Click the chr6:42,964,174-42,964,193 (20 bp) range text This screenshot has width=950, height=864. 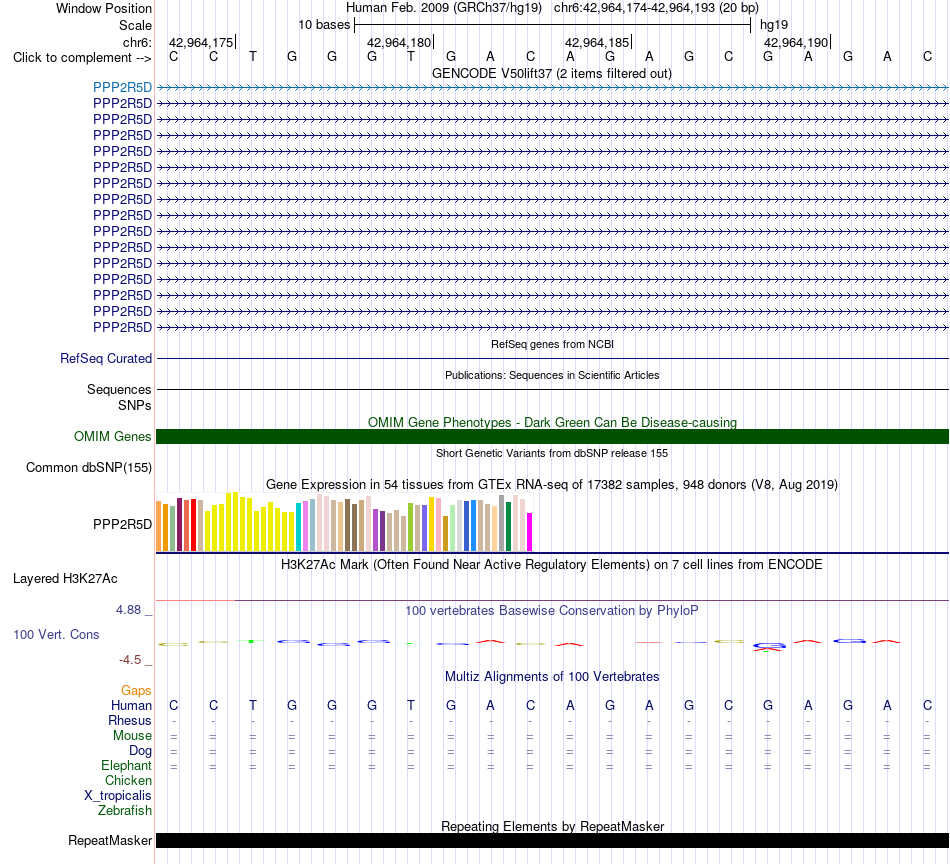pyautogui.click(x=656, y=8)
